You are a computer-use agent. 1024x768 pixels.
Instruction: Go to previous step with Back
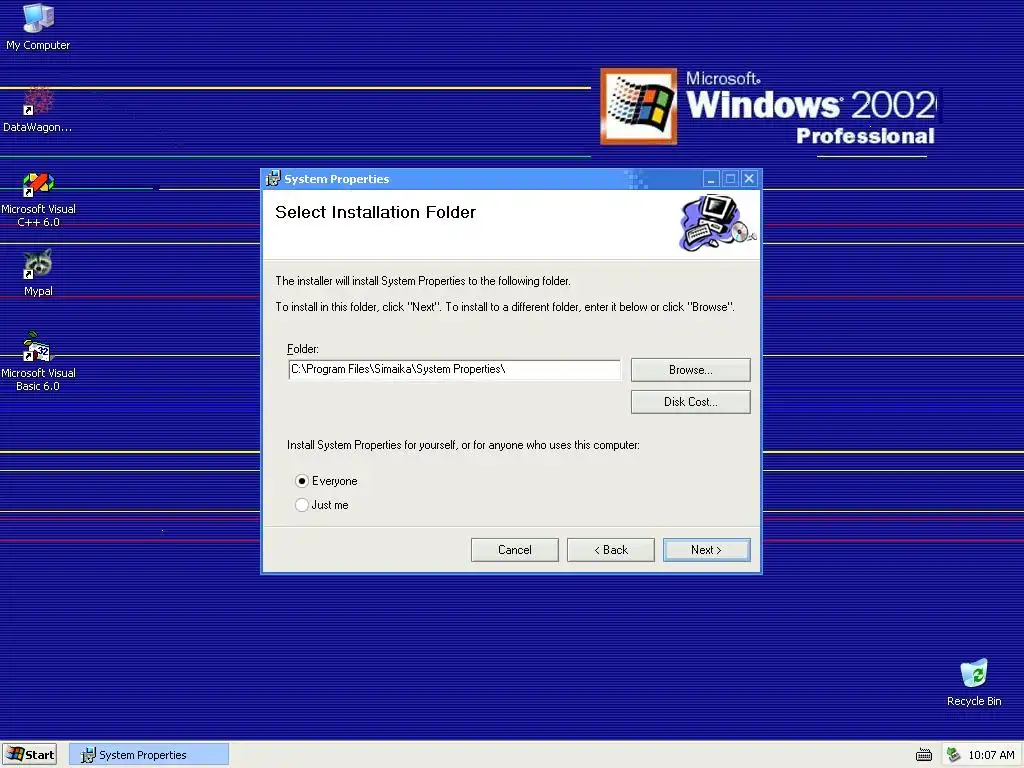[611, 550]
